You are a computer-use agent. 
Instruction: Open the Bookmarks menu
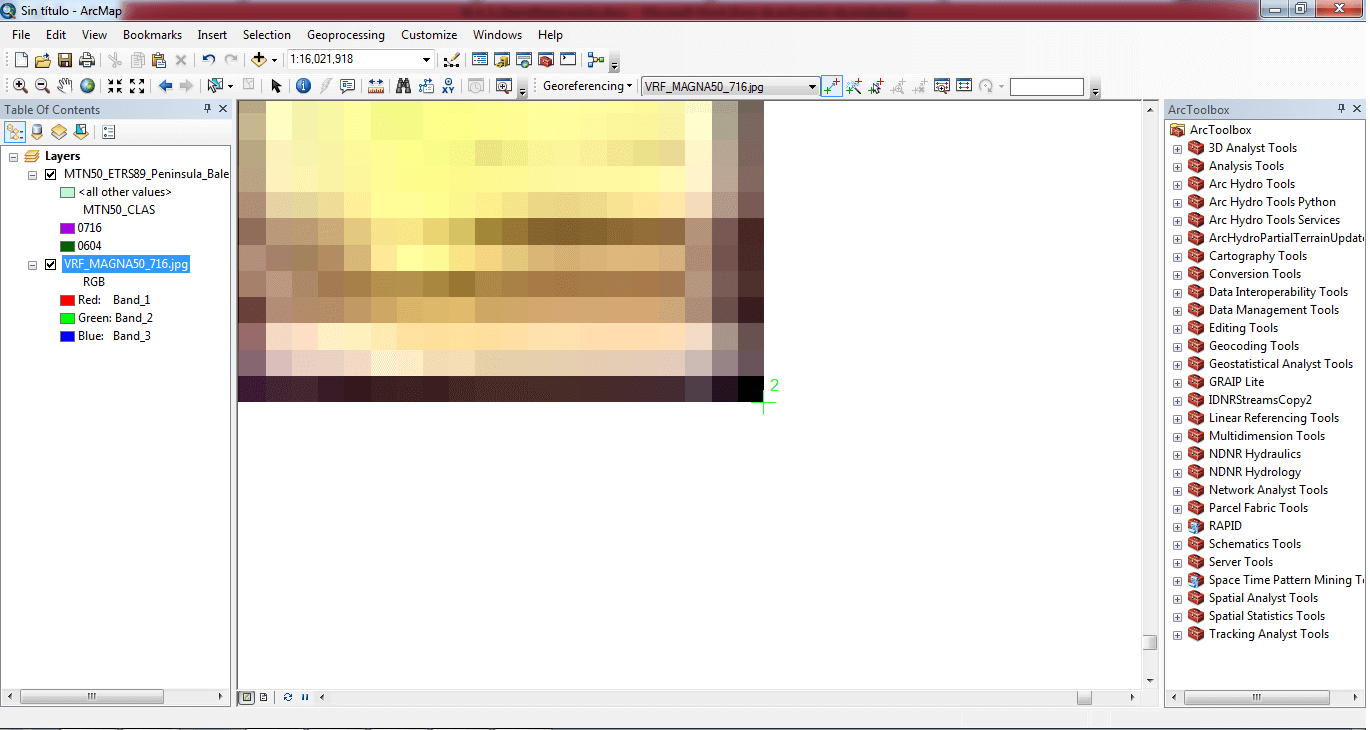click(x=152, y=35)
